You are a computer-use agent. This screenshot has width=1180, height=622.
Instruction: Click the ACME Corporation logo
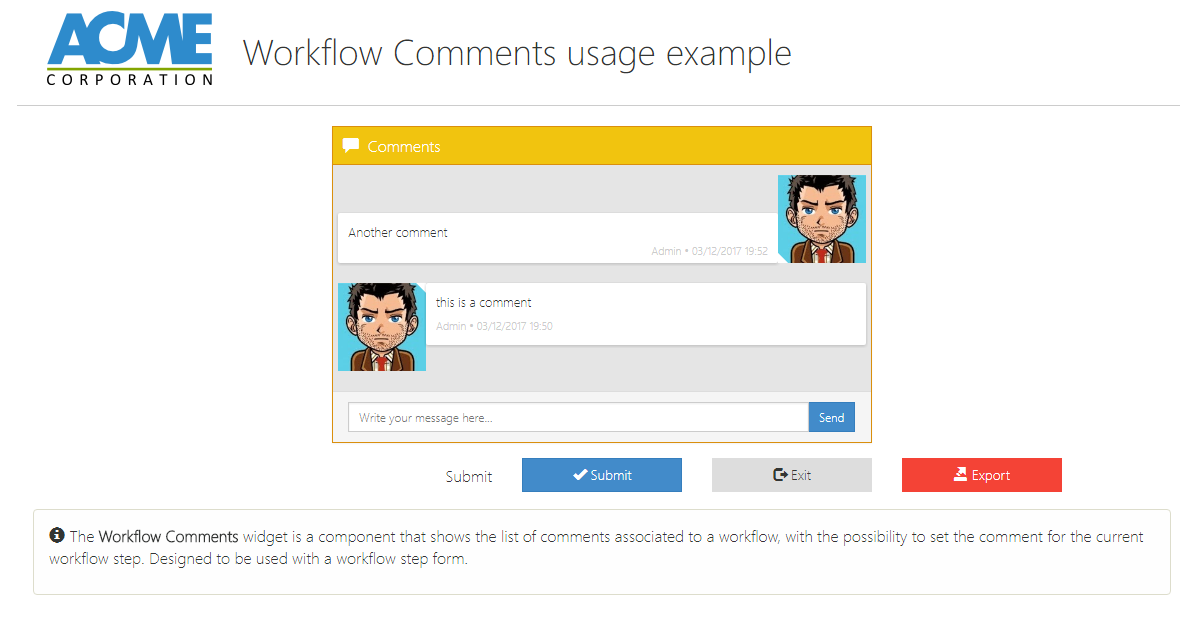click(x=130, y=50)
